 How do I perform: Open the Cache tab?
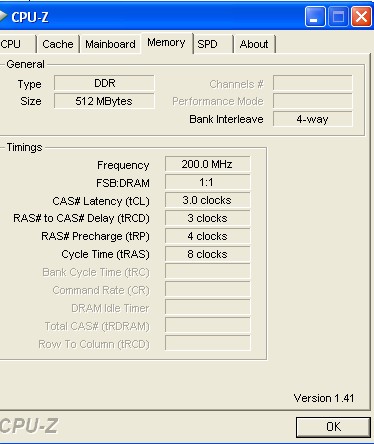[x=58, y=44]
